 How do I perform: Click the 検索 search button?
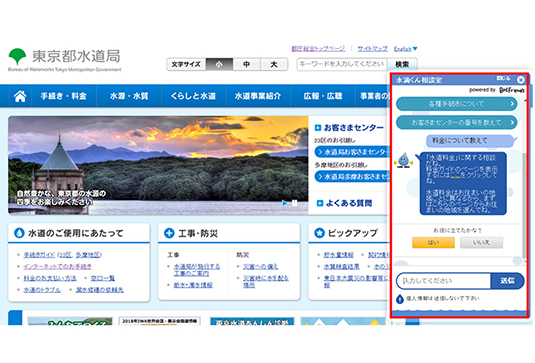402,64
